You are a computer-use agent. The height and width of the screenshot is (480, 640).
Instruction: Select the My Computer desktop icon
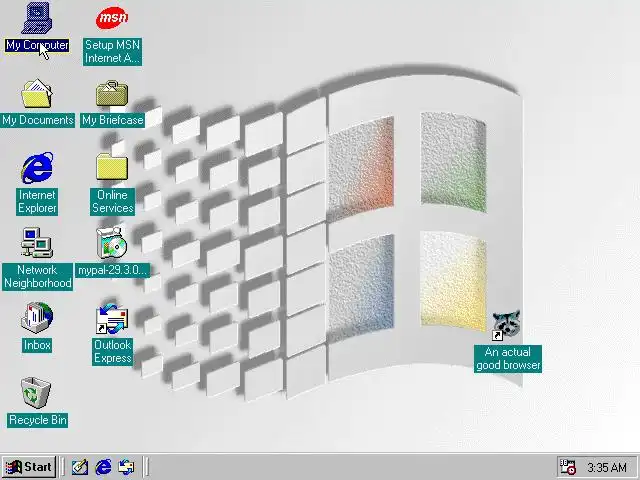(37, 19)
